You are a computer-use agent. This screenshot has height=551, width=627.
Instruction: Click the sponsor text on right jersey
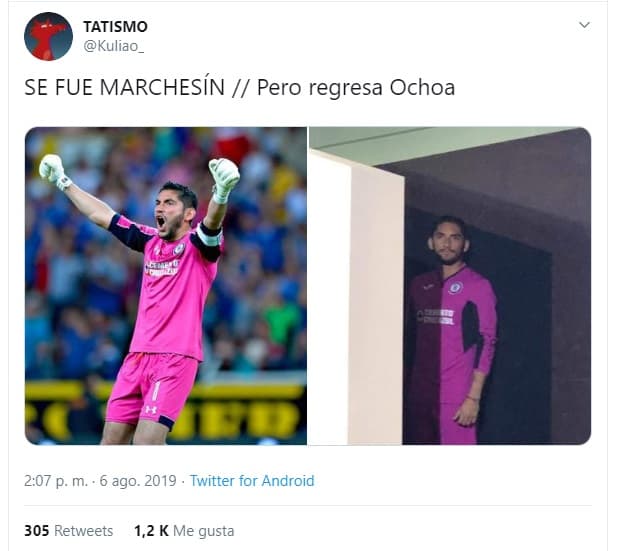(x=436, y=317)
